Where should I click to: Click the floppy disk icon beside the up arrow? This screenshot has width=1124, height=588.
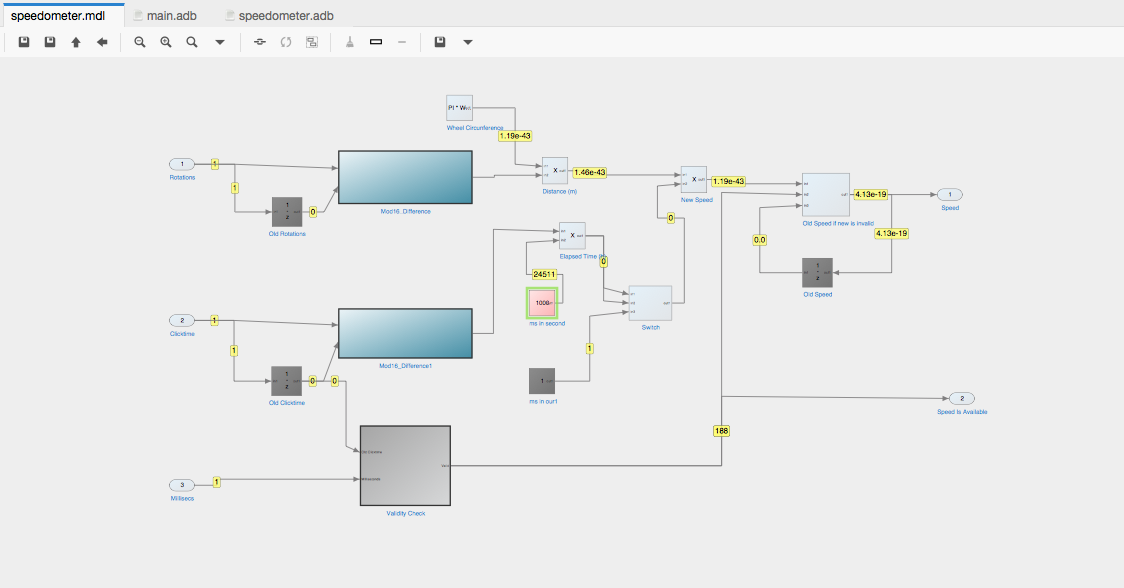point(49,42)
